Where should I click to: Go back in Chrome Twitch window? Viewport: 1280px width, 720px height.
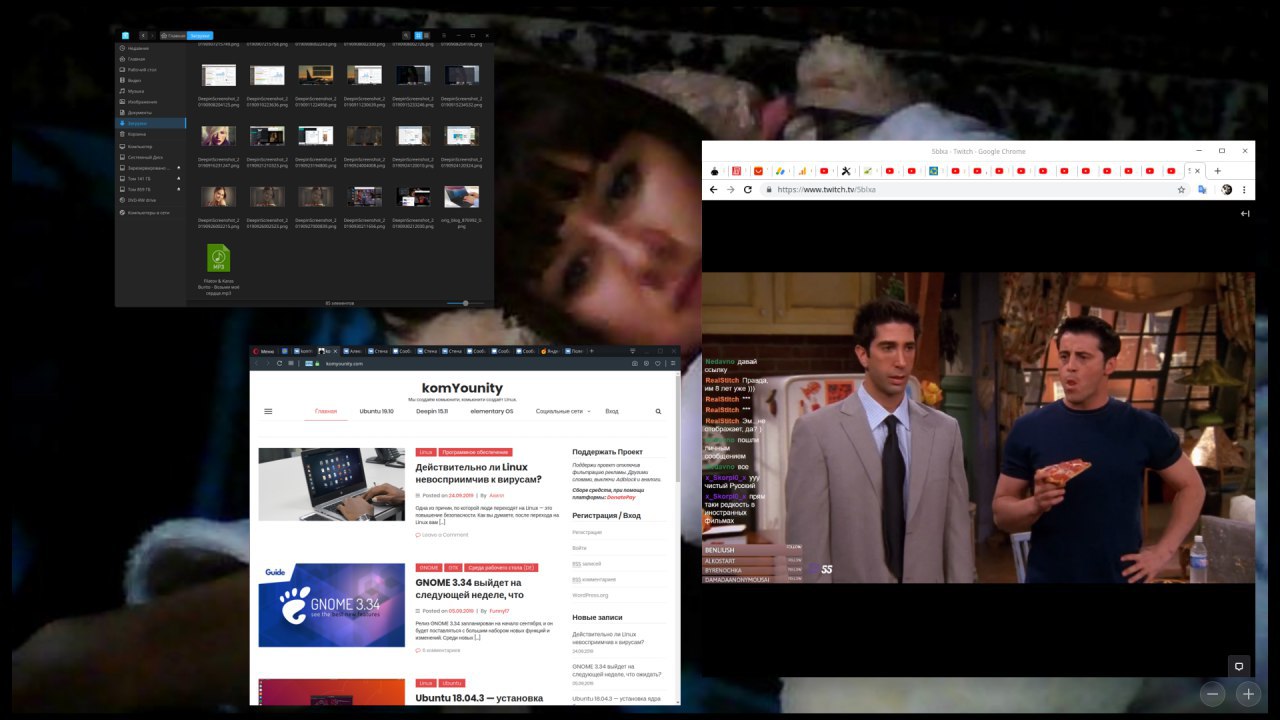tap(713, 189)
